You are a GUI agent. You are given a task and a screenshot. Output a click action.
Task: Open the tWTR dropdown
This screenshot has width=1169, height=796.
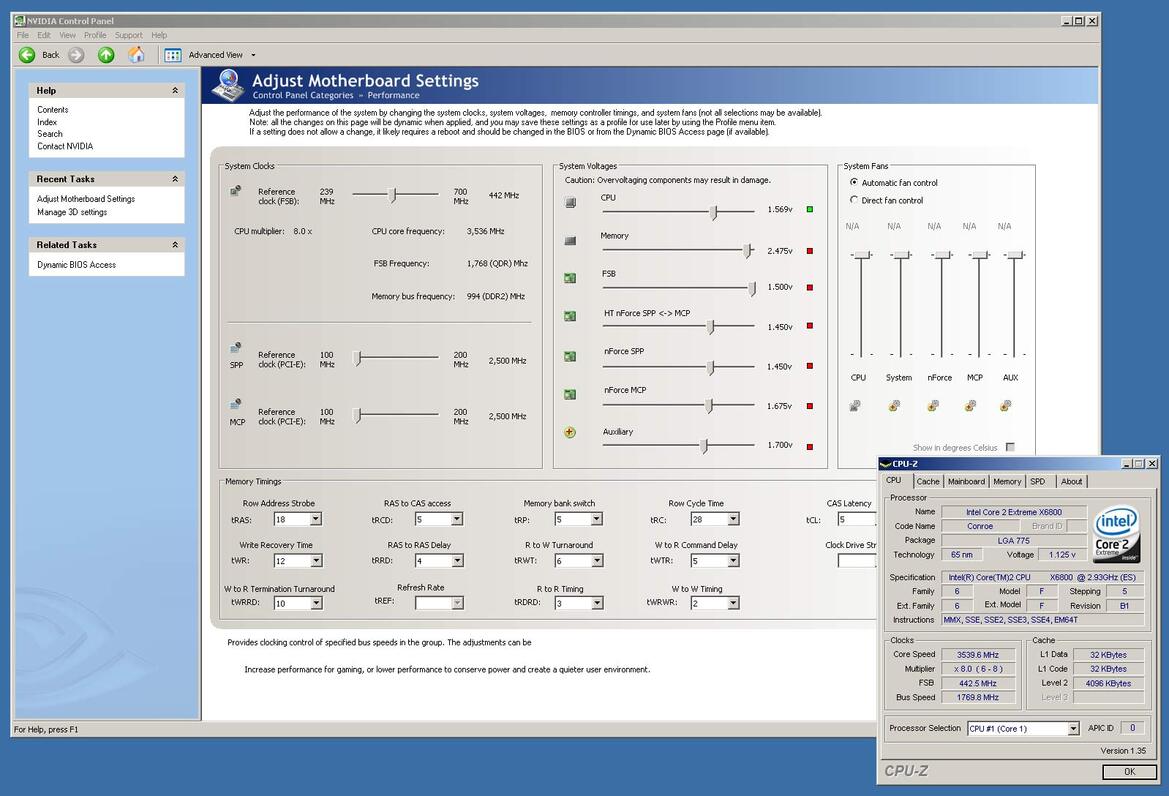(734, 560)
